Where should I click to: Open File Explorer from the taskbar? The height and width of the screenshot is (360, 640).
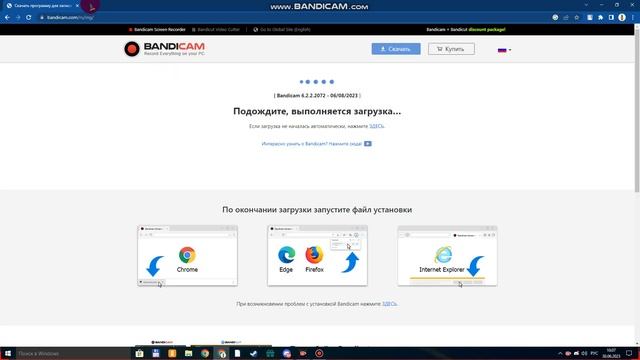(x=188, y=353)
